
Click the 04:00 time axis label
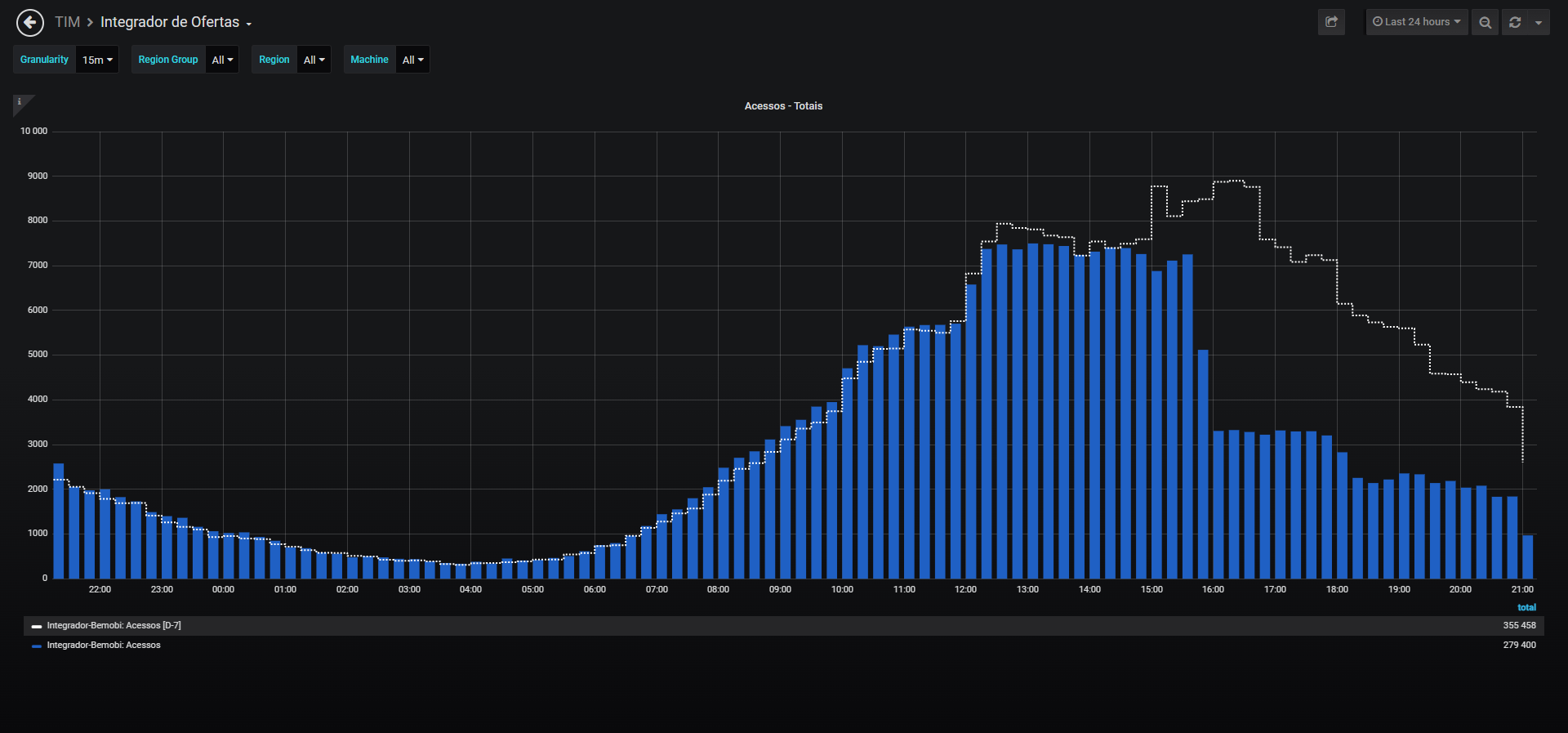[x=470, y=590]
